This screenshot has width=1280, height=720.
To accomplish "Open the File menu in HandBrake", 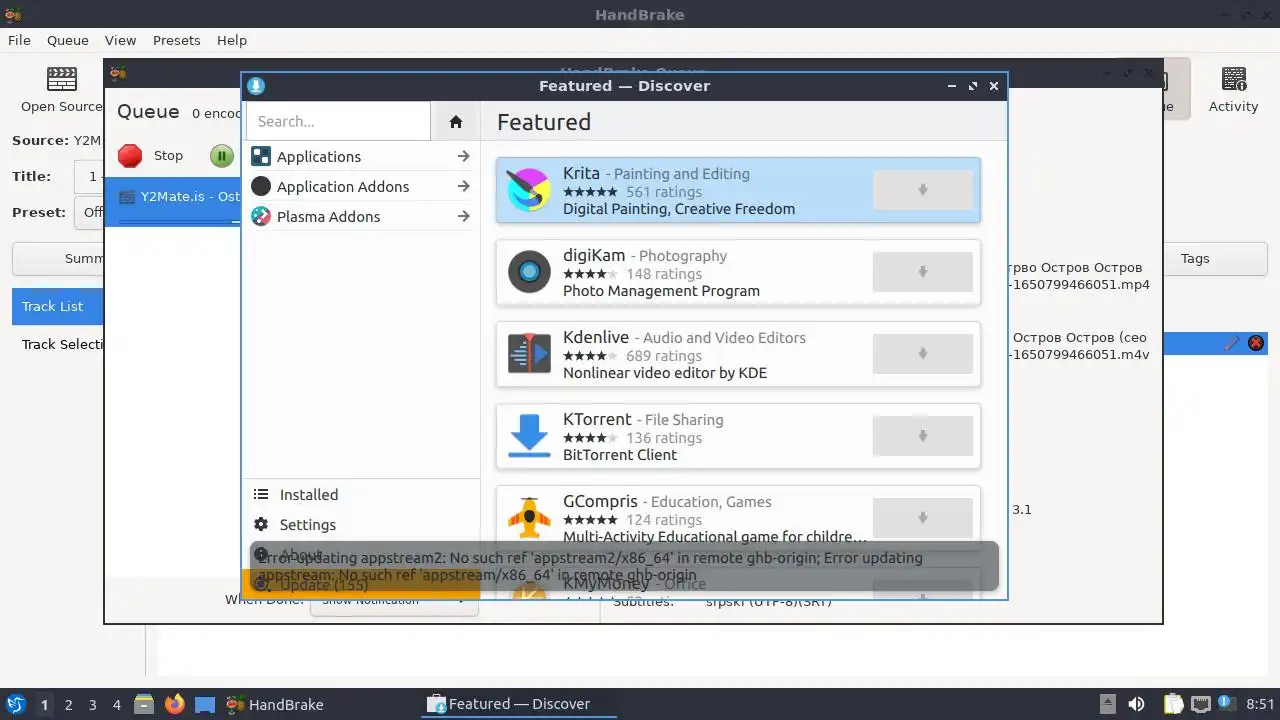I will [x=19, y=40].
